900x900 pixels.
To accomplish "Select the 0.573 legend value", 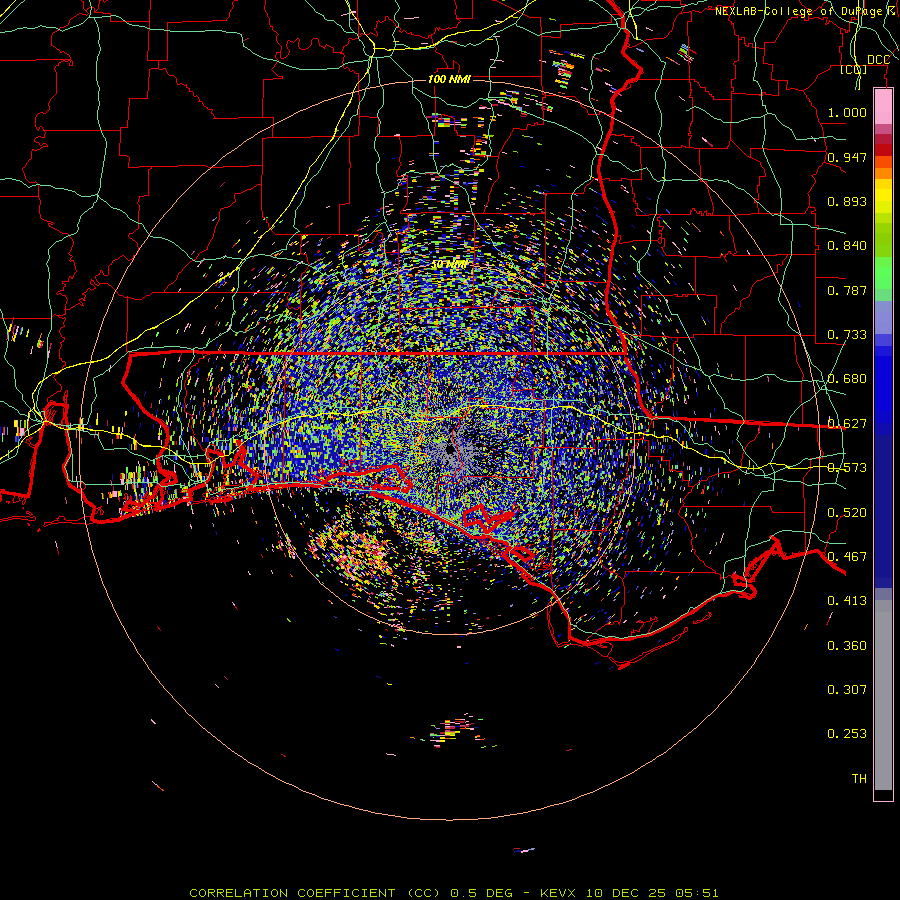I will [847, 468].
